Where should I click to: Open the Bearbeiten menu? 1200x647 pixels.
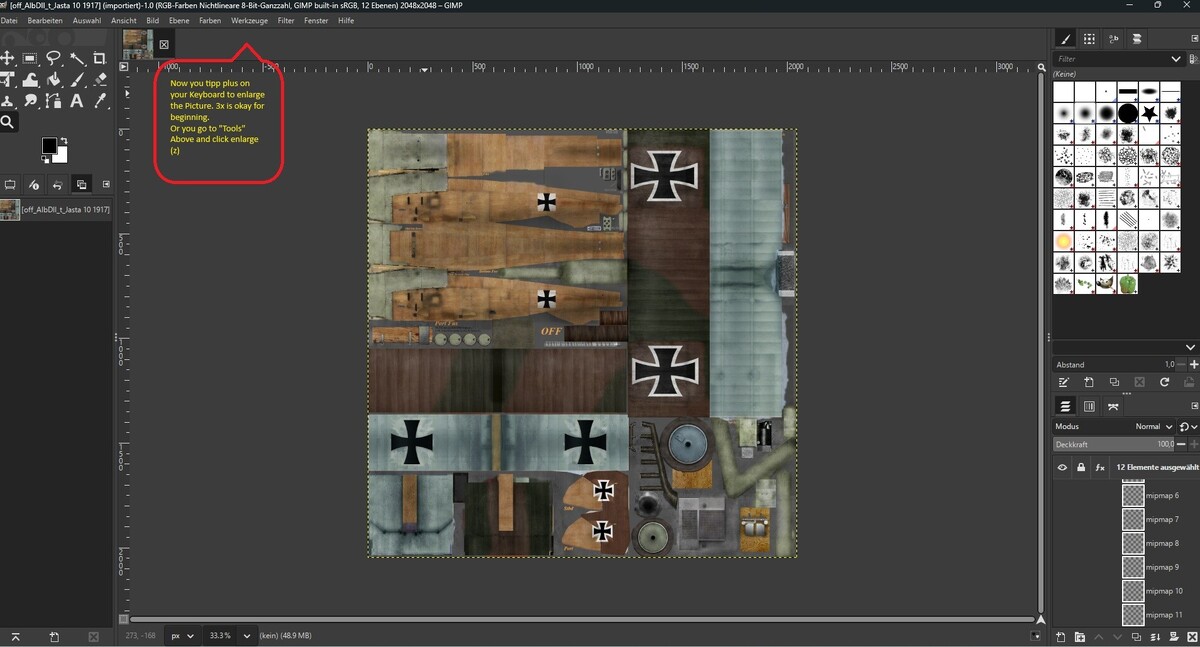coord(45,20)
